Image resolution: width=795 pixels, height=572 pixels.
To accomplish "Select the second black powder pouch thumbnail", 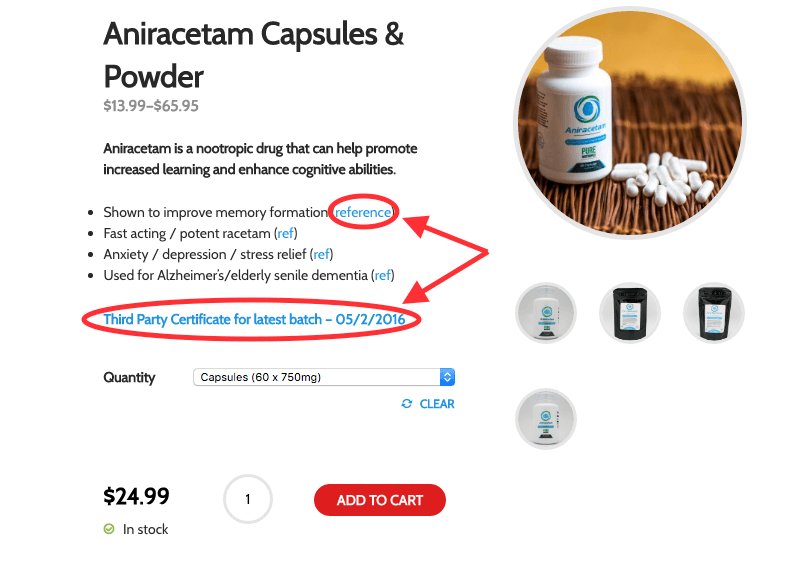I will coord(714,313).
